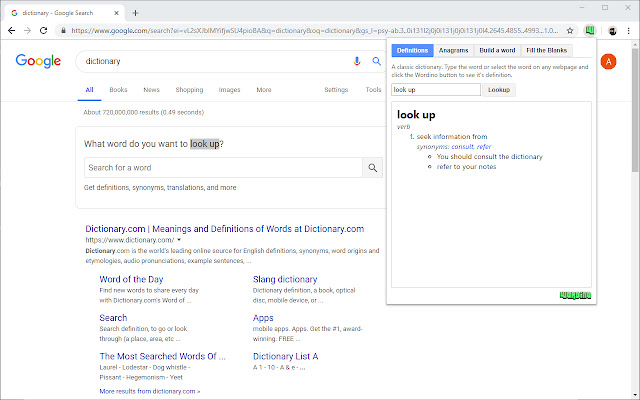Open The Most Searched Words Of link

pos(162,356)
